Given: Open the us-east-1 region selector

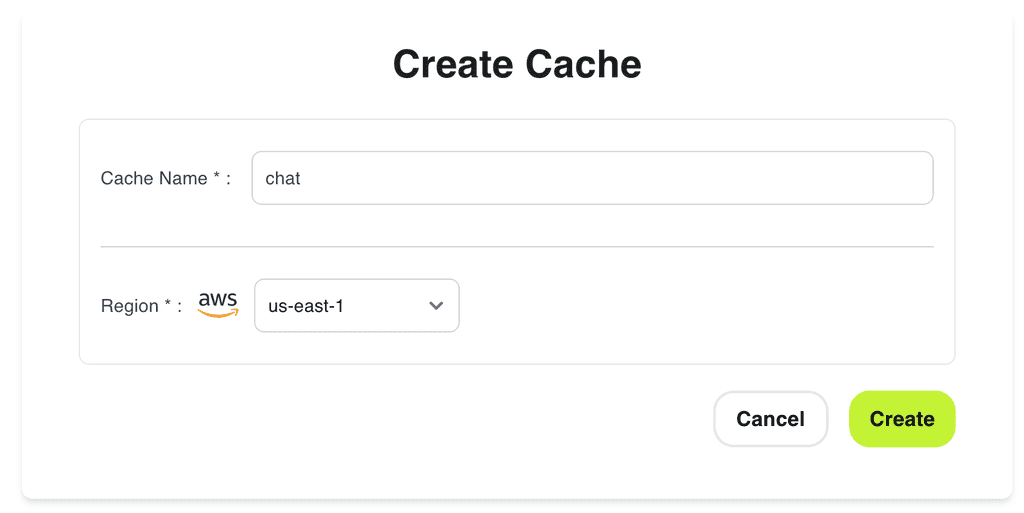Looking at the screenshot, I should click(x=356, y=306).
